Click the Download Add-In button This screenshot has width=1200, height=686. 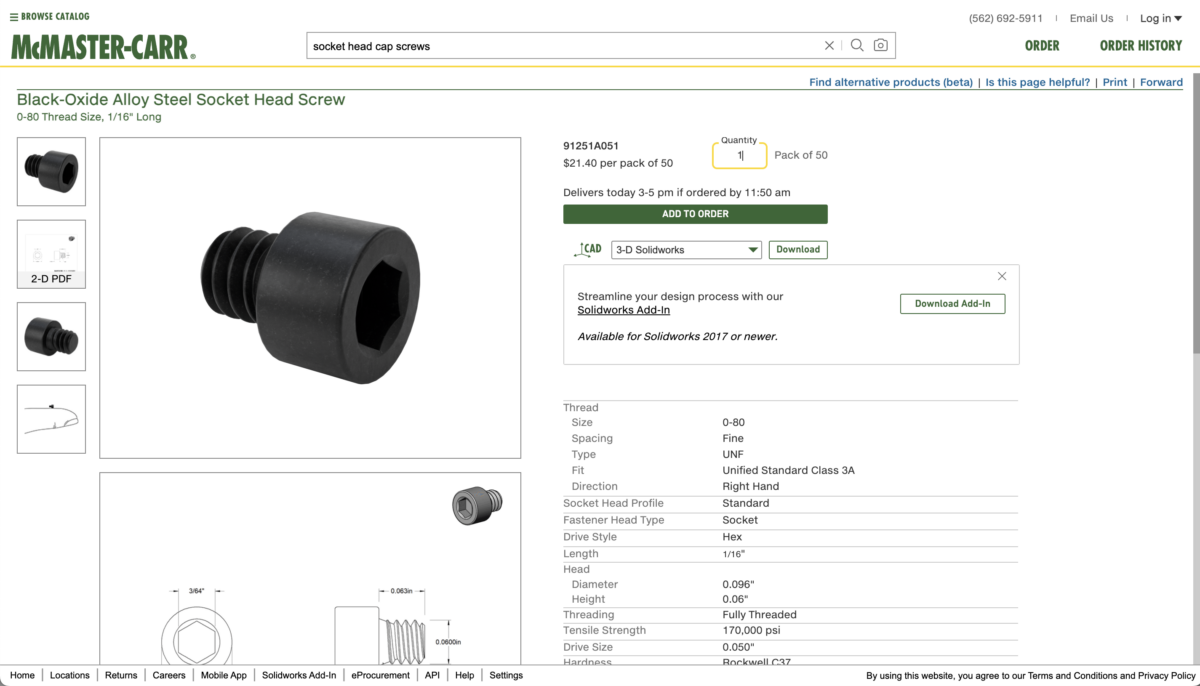point(952,304)
